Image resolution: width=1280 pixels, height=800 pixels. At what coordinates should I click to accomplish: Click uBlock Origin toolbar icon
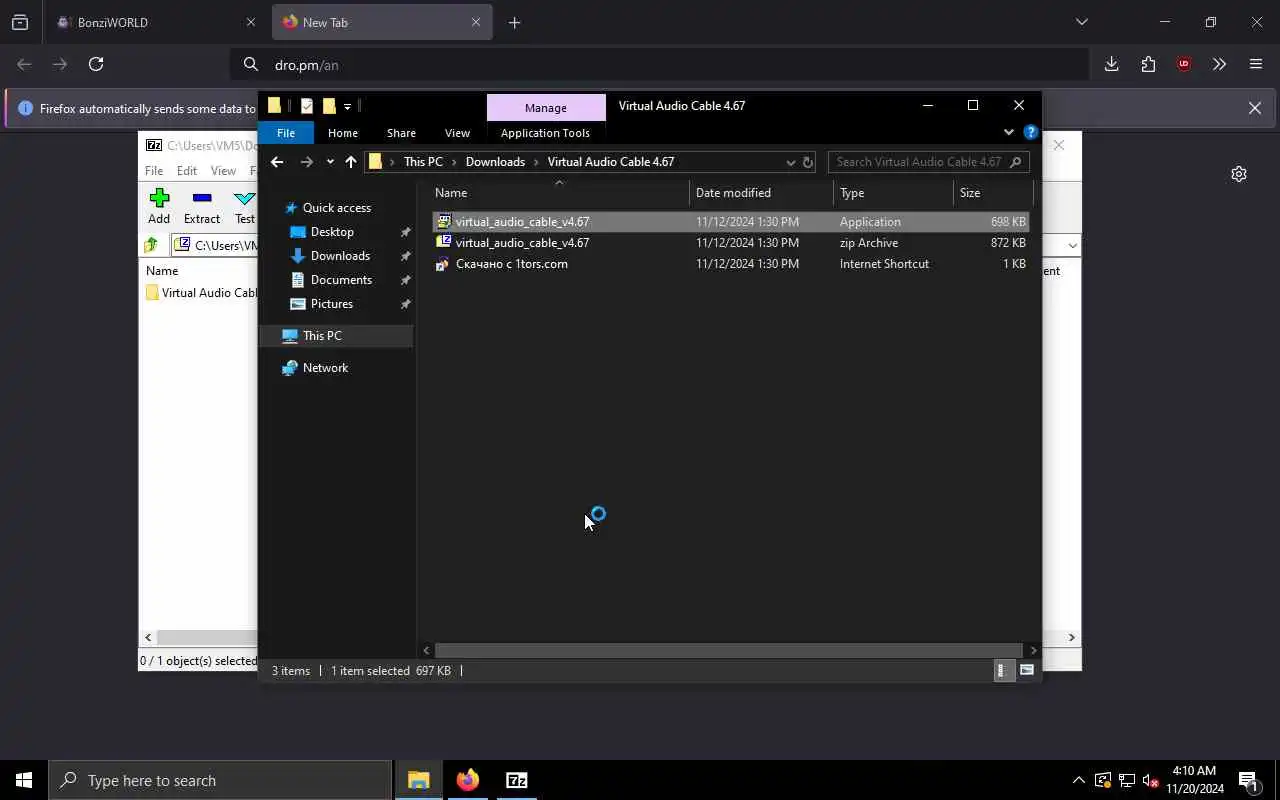(1184, 64)
